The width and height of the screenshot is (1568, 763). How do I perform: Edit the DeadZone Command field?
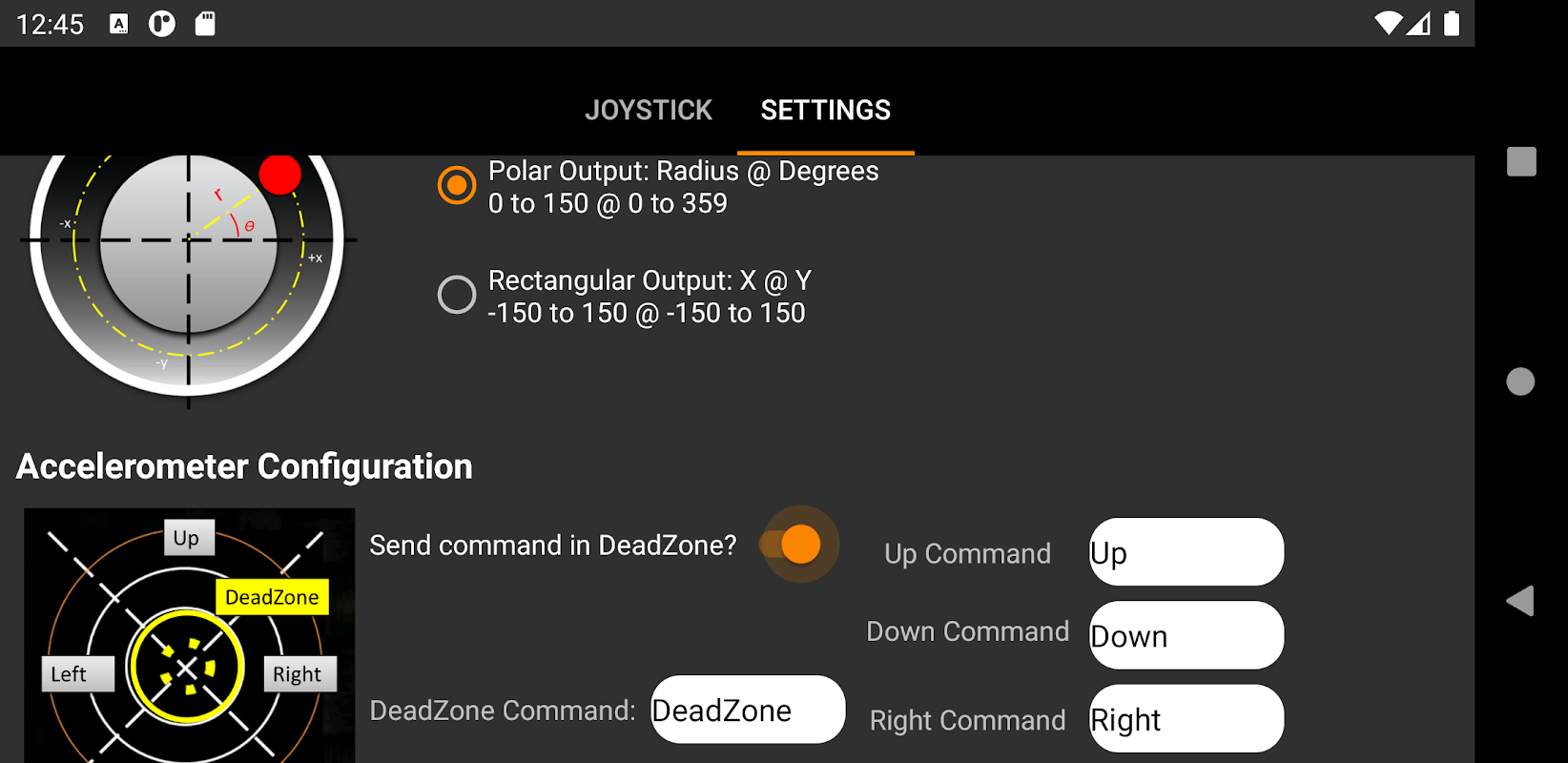click(748, 710)
